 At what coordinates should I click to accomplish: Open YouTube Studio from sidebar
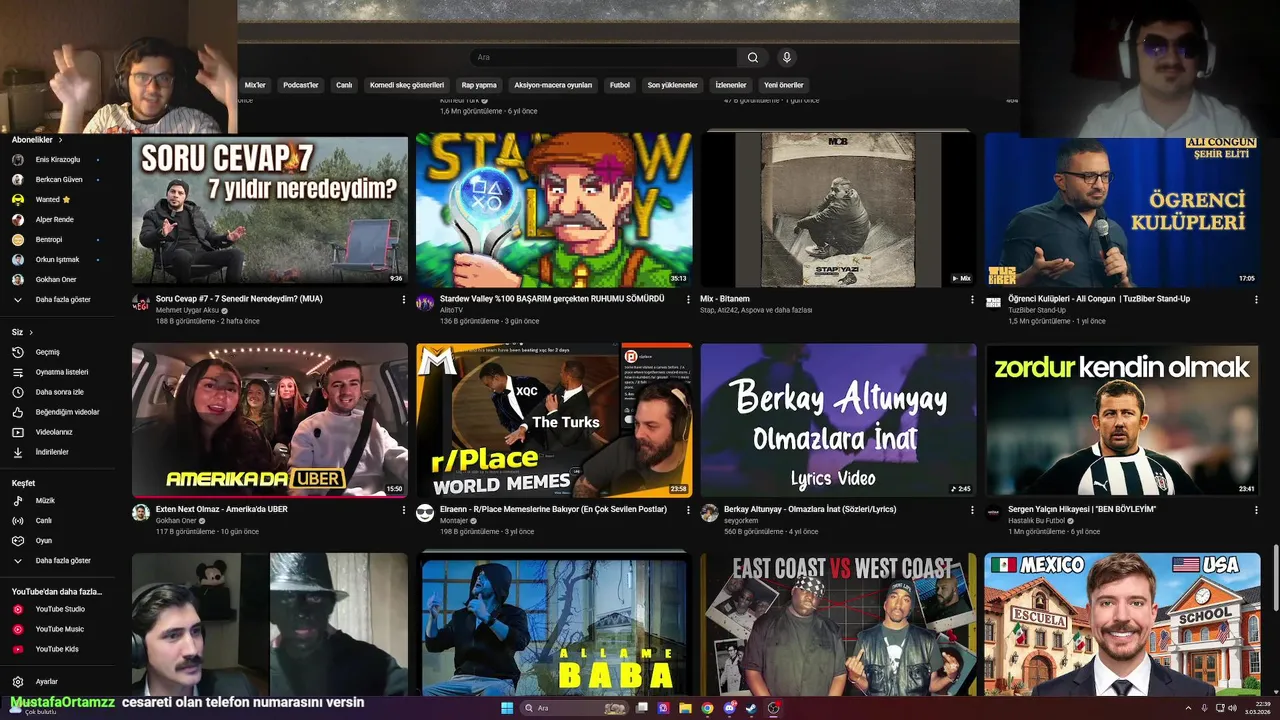click(48, 609)
